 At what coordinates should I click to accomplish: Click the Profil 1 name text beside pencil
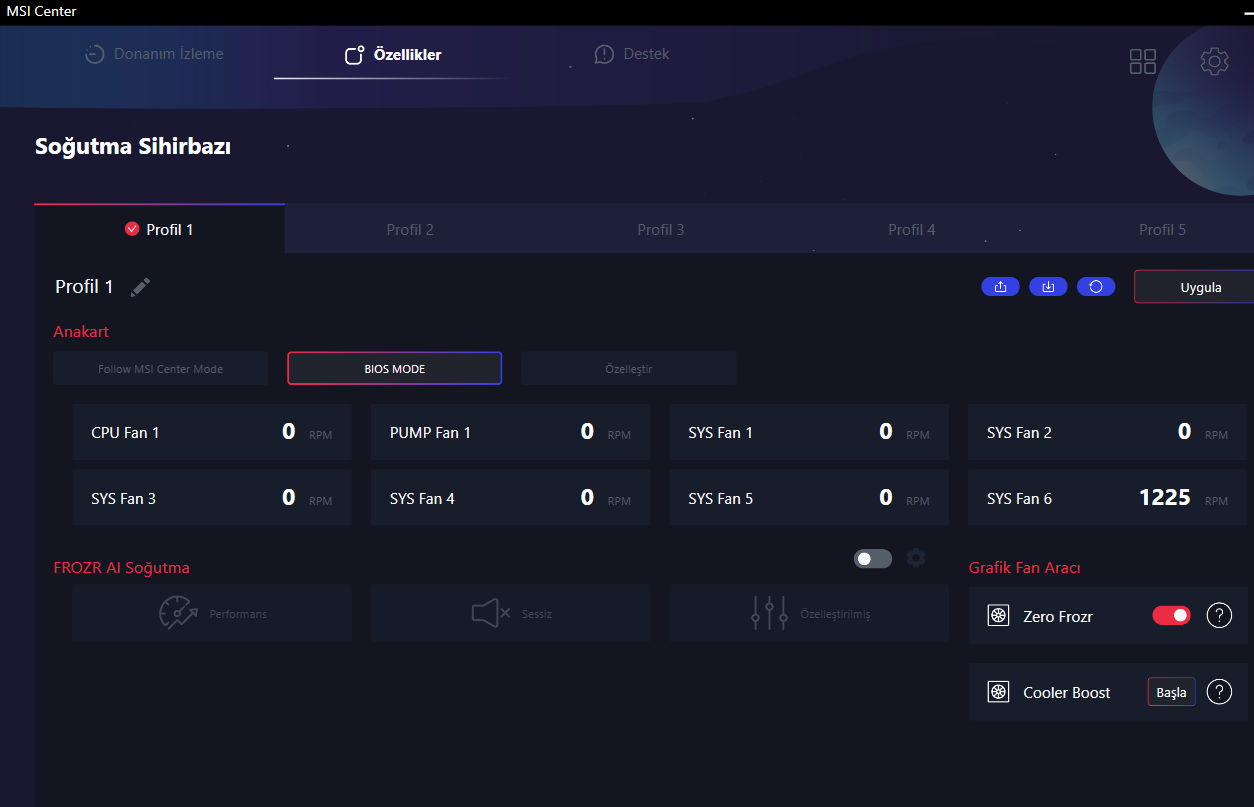point(84,287)
